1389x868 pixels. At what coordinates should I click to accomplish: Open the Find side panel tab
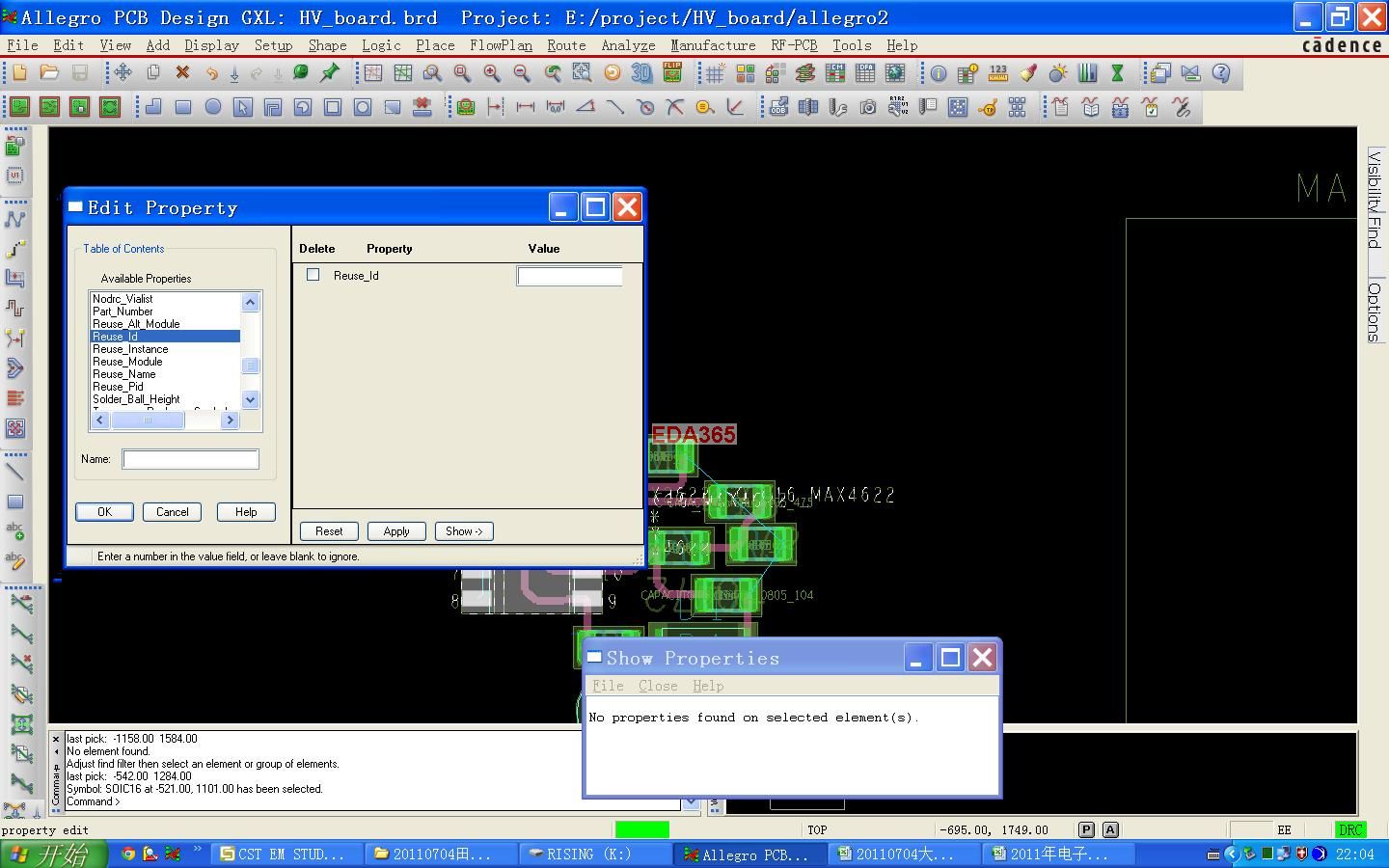click(1375, 232)
